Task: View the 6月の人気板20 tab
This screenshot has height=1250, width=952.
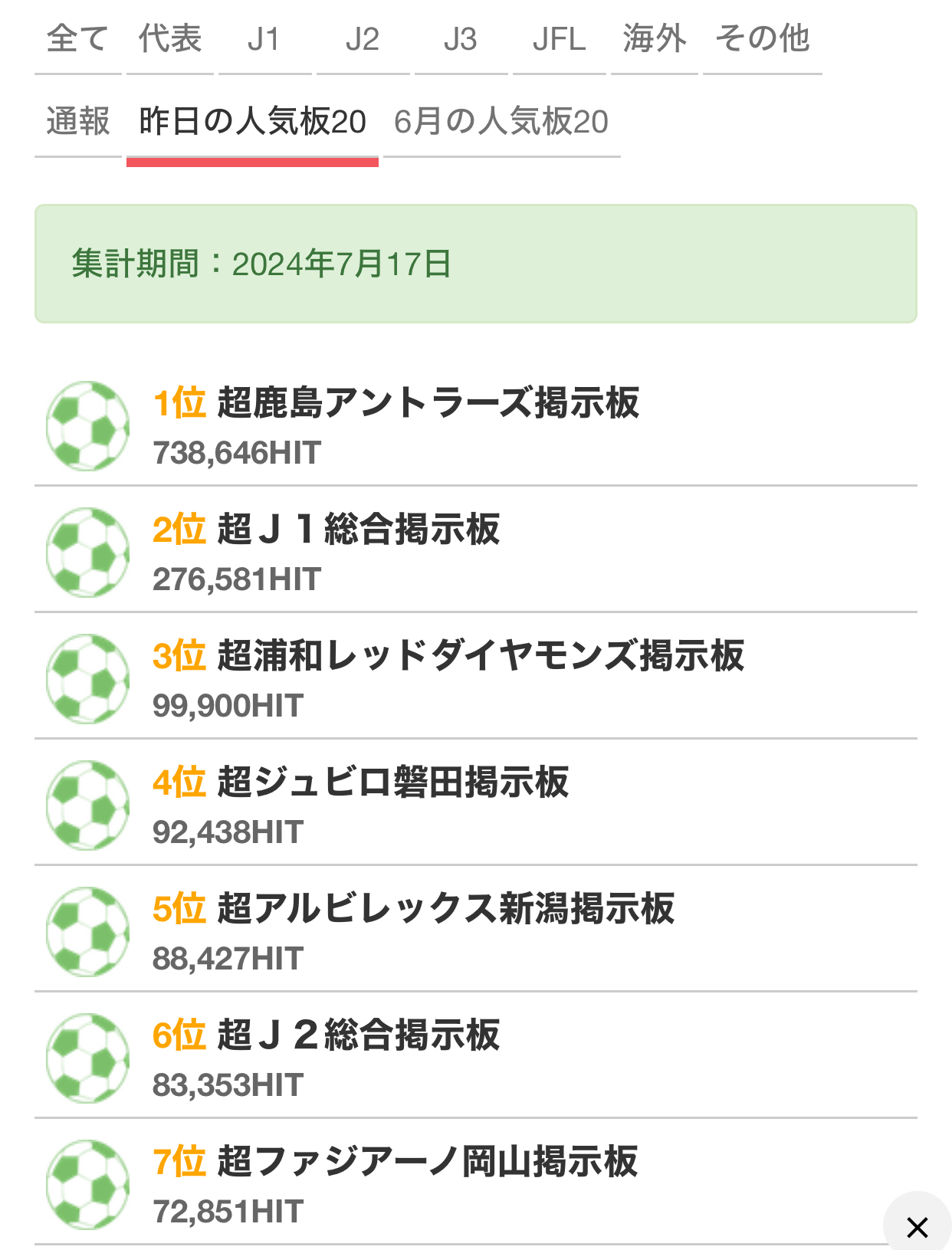Action: tap(501, 122)
